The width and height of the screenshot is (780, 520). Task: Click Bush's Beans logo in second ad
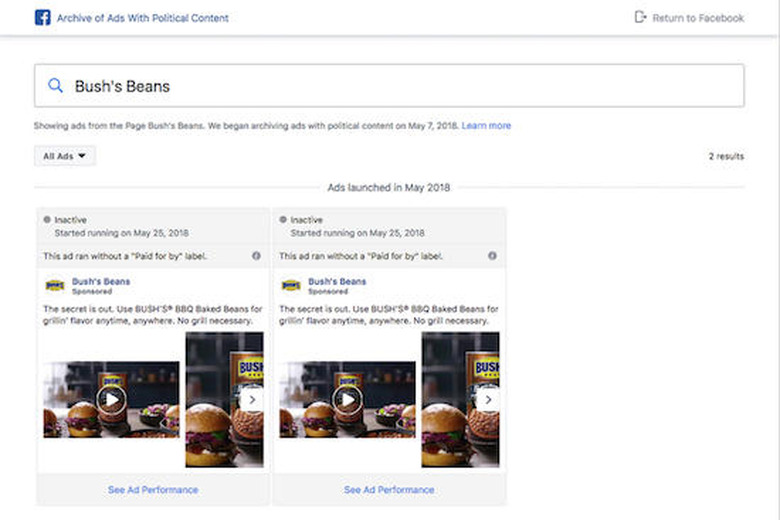pyautogui.click(x=291, y=286)
